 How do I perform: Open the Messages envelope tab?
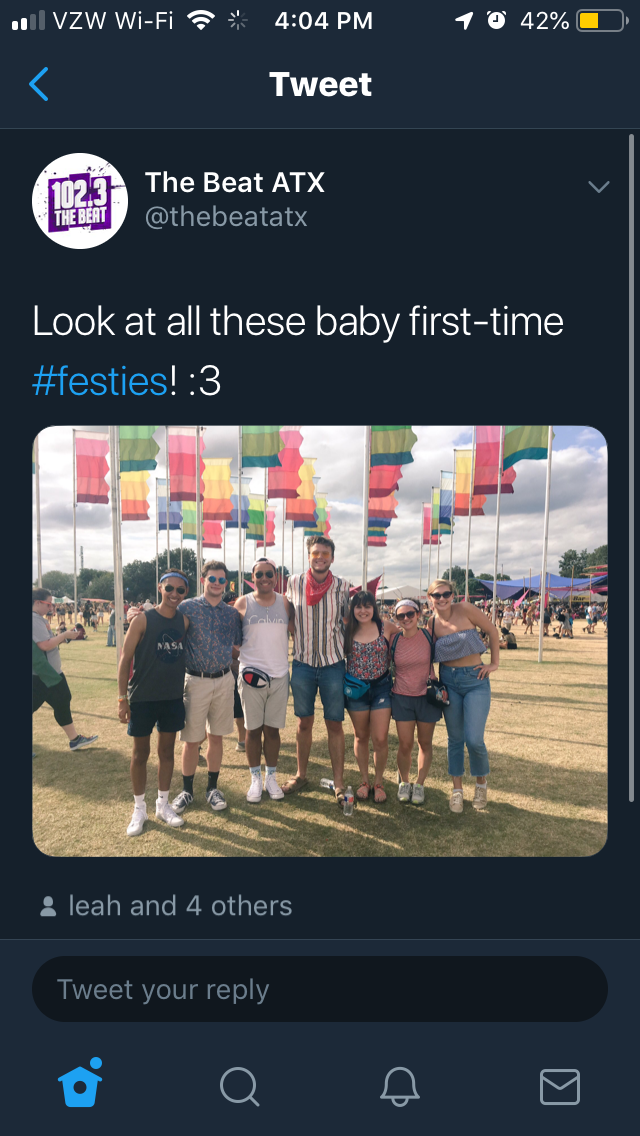[x=560, y=1087]
